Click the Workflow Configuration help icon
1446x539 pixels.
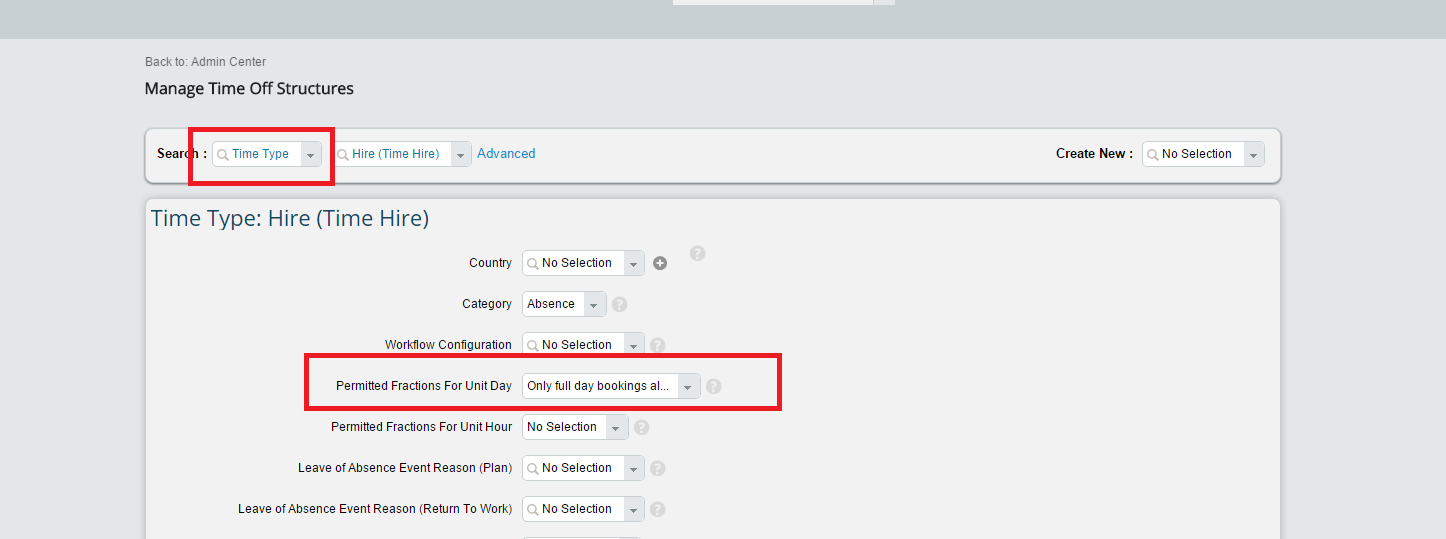[x=658, y=345]
